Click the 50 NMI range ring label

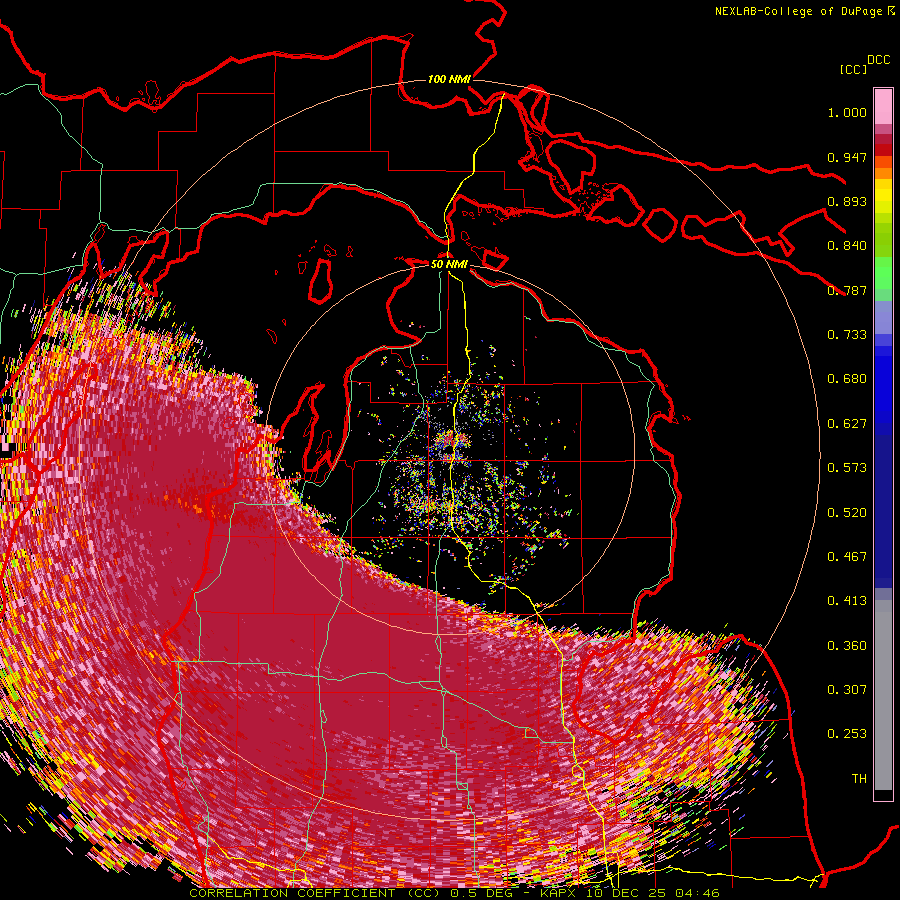click(x=449, y=264)
